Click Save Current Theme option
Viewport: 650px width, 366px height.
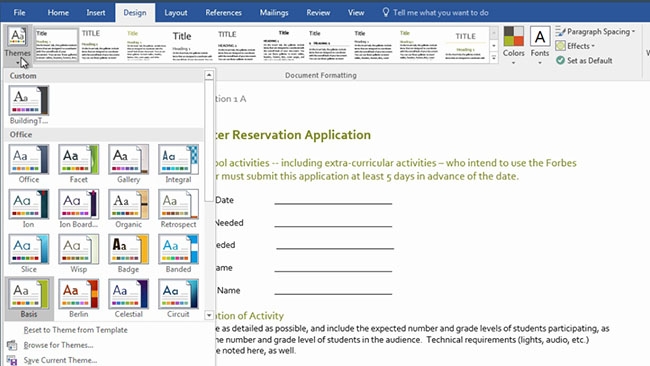pos(60,360)
